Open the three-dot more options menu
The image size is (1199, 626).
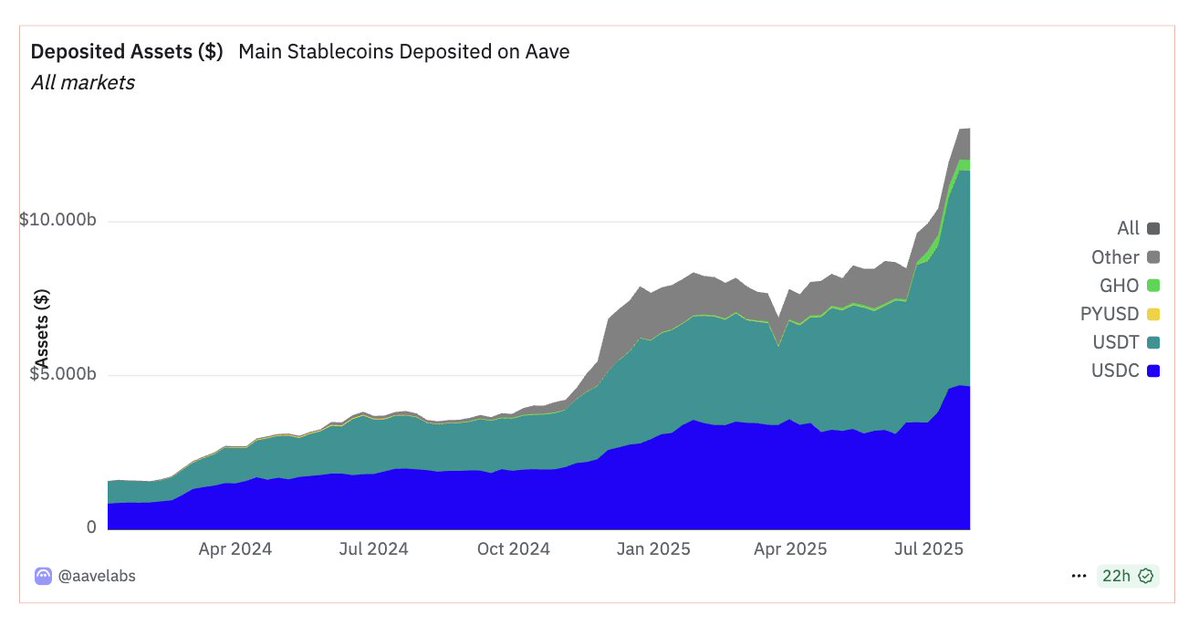point(1079,576)
